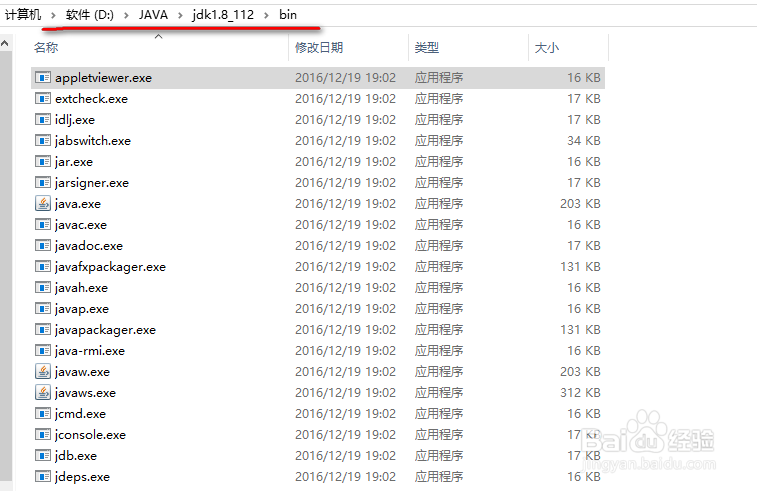Expand breadcrumb chevron after 计算机
This screenshot has height=491, width=757.
coord(54,15)
